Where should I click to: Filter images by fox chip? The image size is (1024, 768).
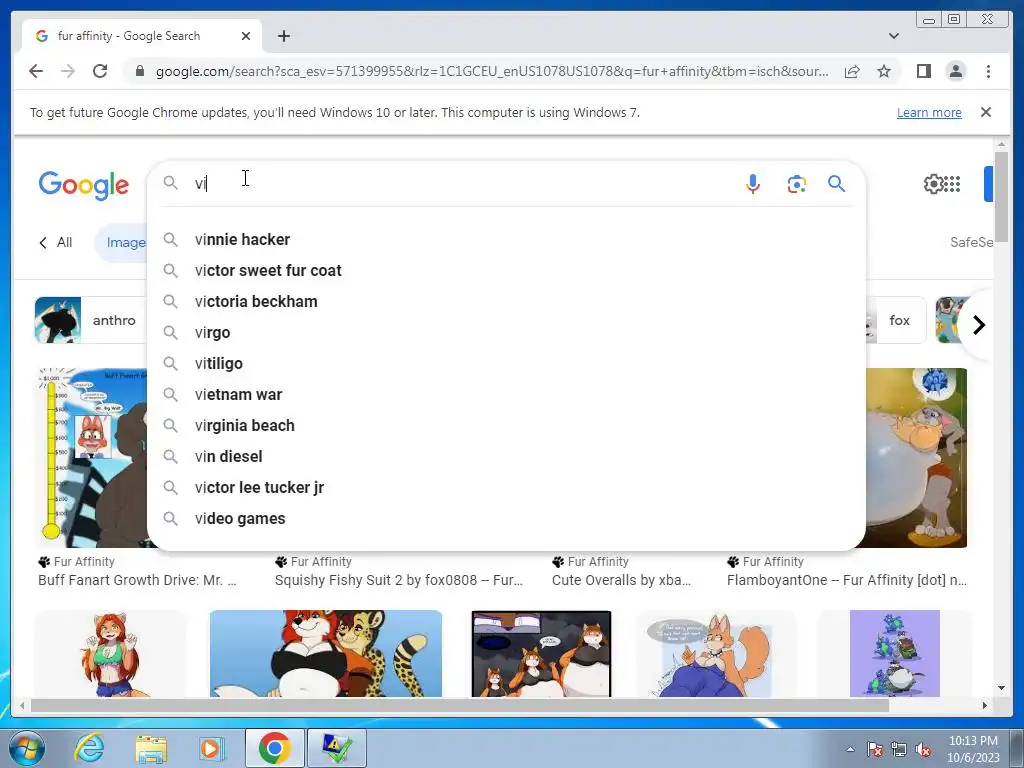896,320
